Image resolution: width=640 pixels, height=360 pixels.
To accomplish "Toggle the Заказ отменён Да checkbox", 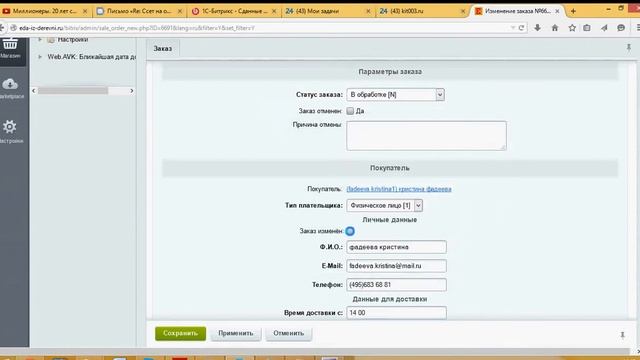I will (x=350, y=111).
